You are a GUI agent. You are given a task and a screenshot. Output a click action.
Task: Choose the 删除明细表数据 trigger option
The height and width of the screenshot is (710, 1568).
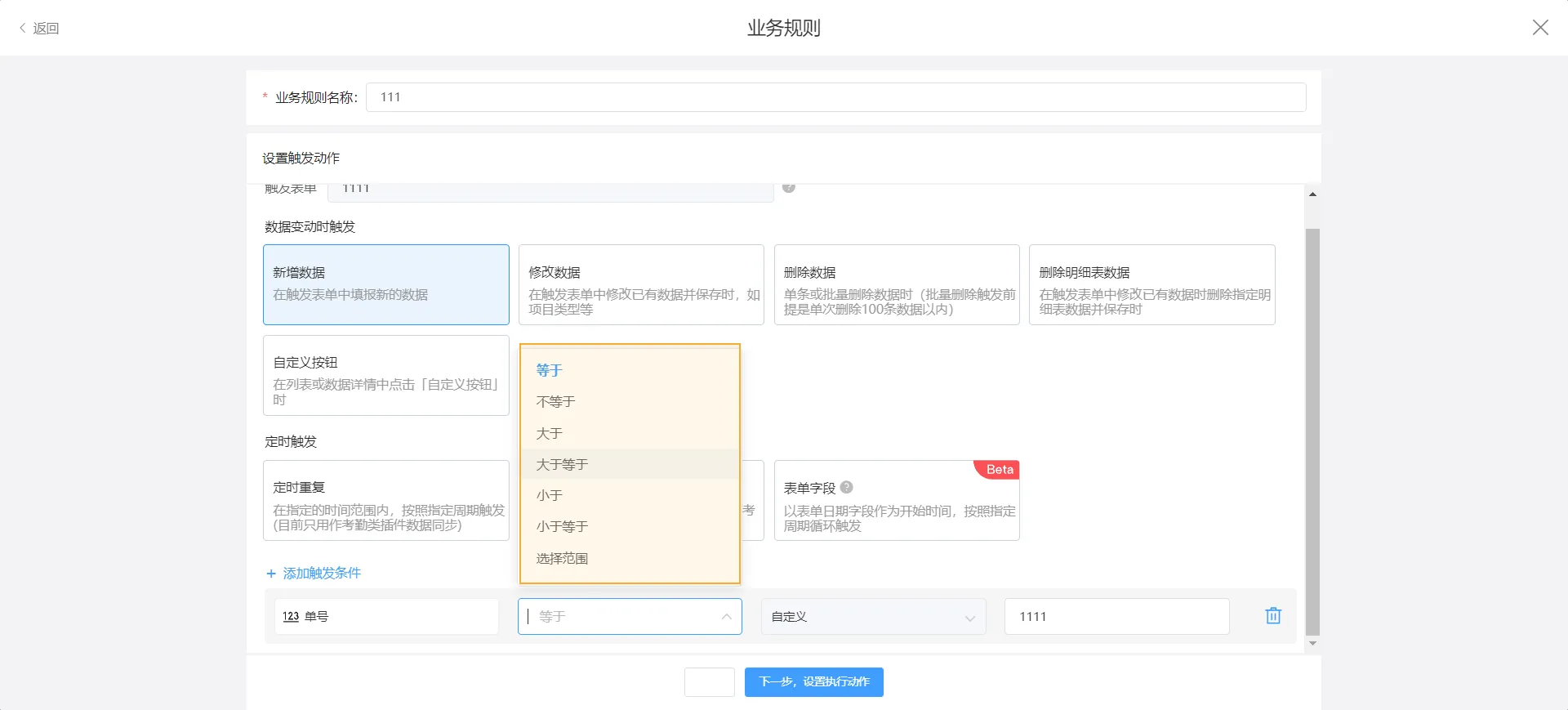(x=1151, y=284)
